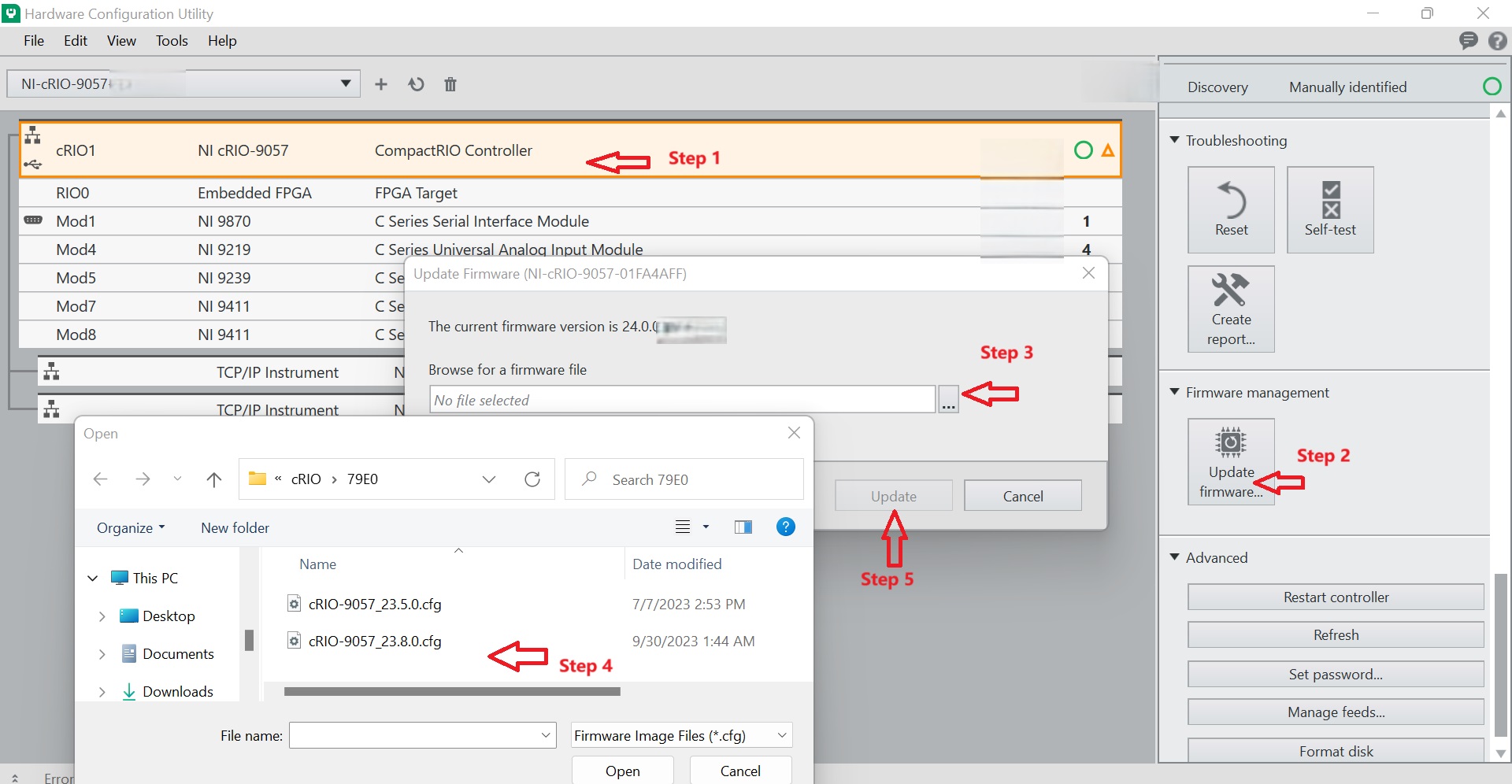Image resolution: width=1512 pixels, height=784 pixels.
Task: Switch to the Manually identified tab
Action: pyautogui.click(x=1347, y=87)
